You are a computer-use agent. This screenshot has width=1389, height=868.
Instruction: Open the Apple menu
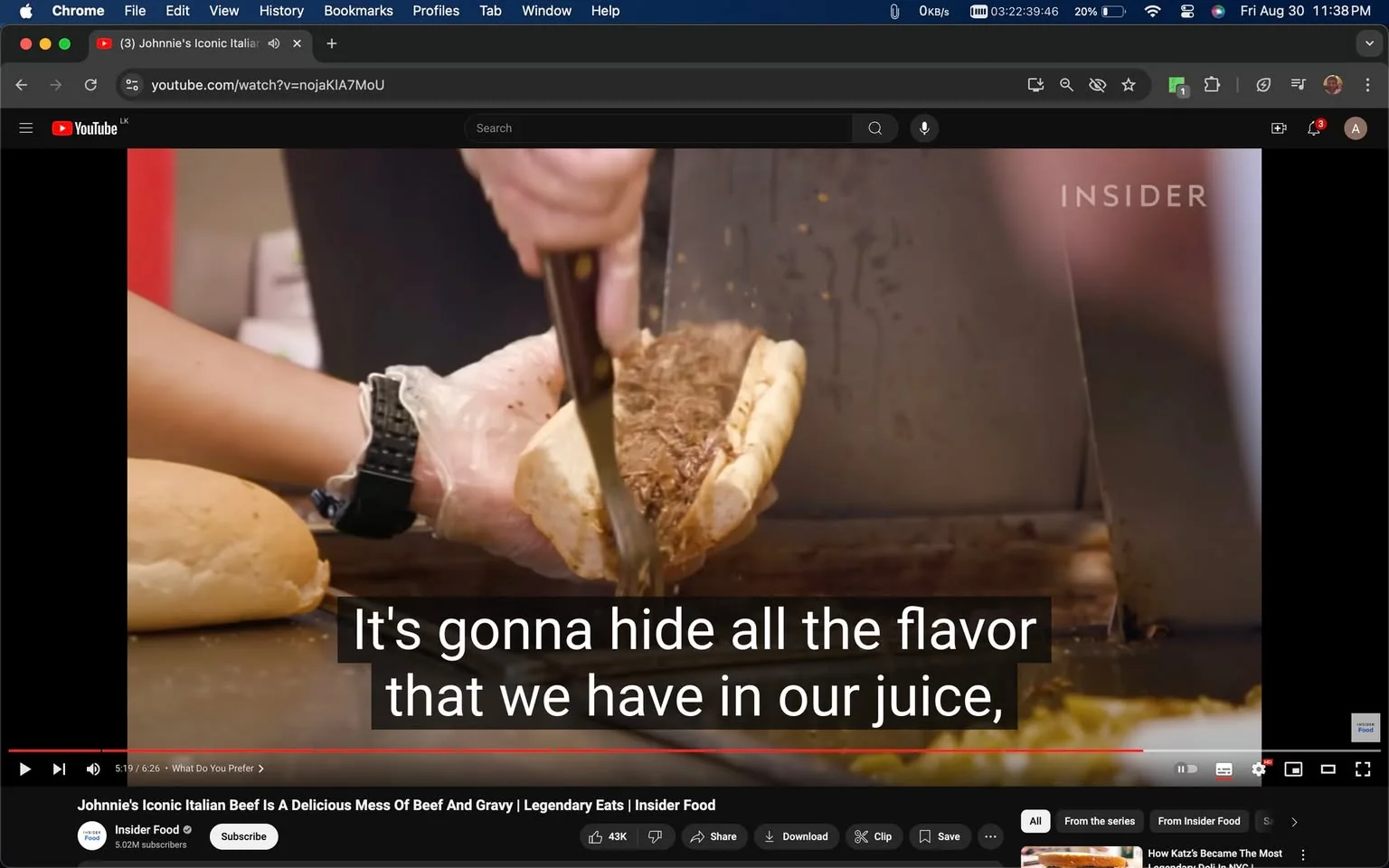coord(25,11)
